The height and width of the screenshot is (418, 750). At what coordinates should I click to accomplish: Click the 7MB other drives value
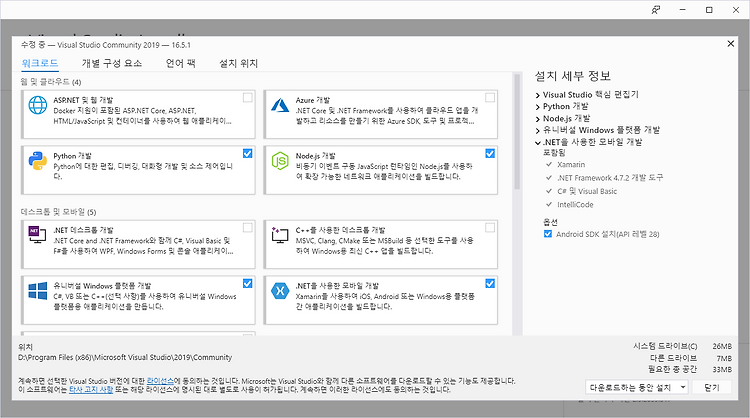724,358
